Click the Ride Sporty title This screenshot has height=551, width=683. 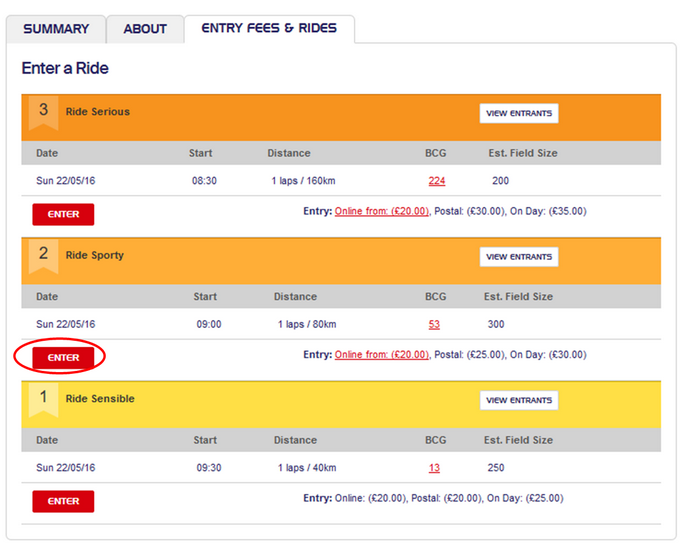pos(95,255)
